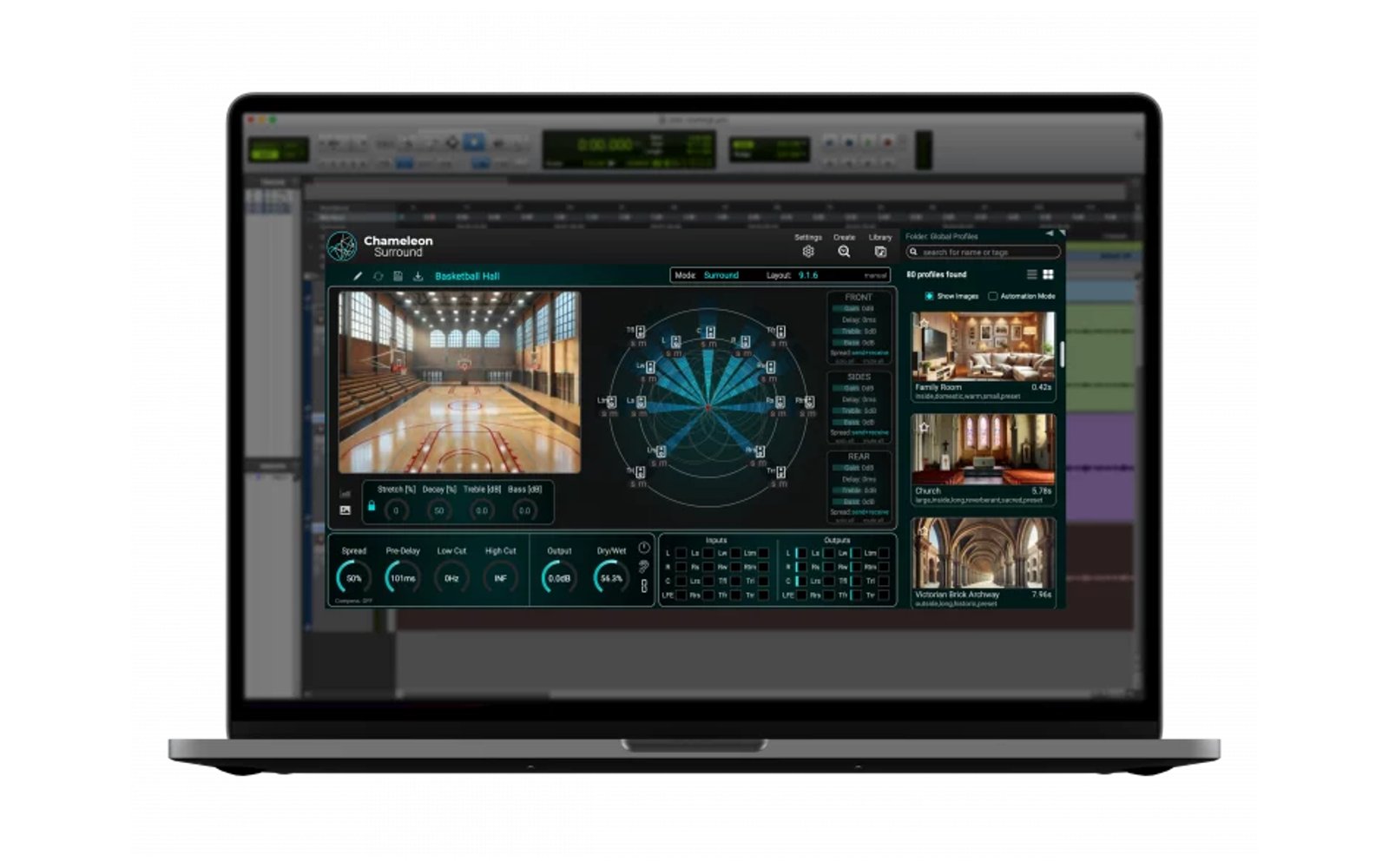Click the download arrow icon in preset bar
This screenshot has height=868, width=1389.
(418, 276)
